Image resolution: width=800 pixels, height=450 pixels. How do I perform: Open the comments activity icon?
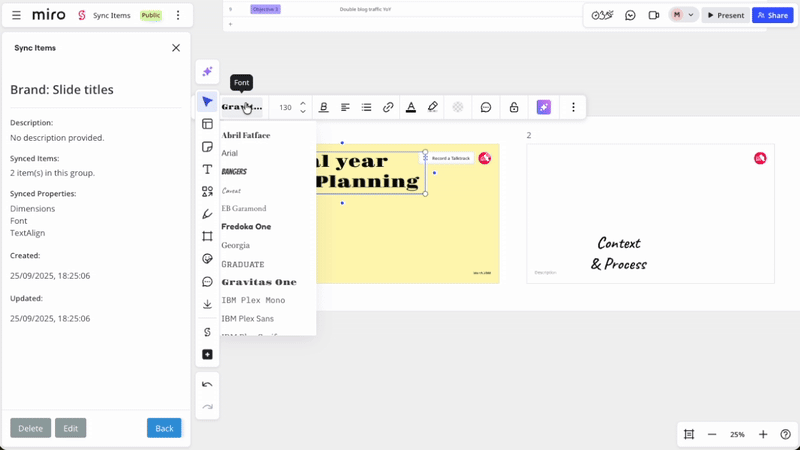[630, 15]
